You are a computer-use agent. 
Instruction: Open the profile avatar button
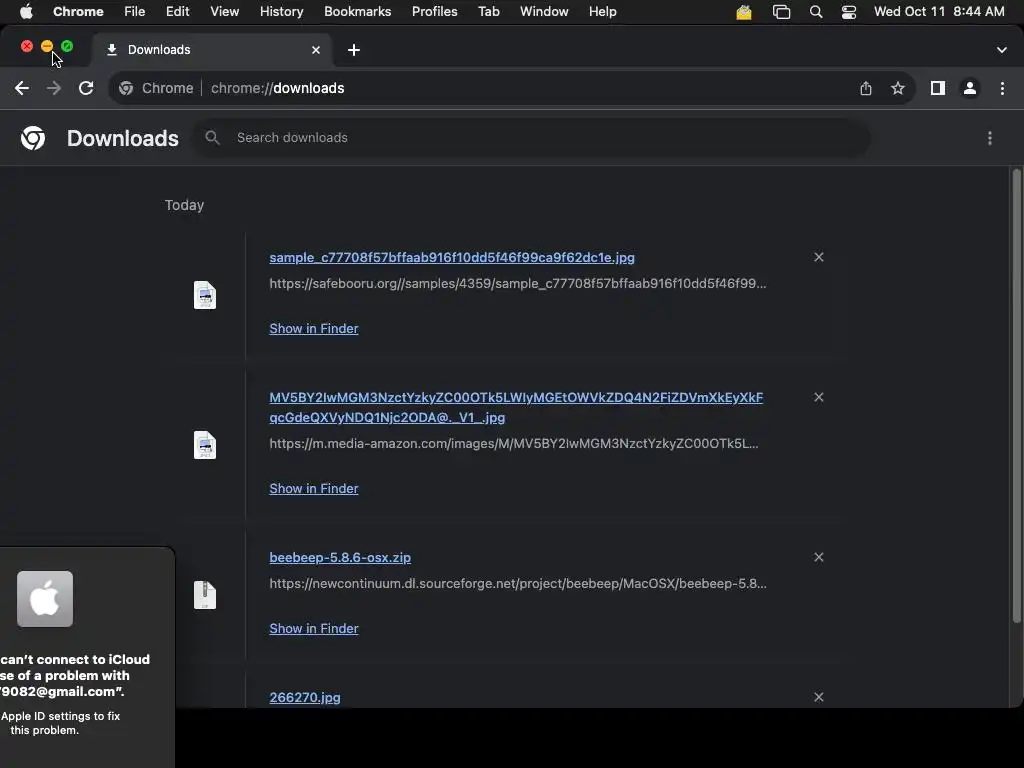click(x=970, y=88)
